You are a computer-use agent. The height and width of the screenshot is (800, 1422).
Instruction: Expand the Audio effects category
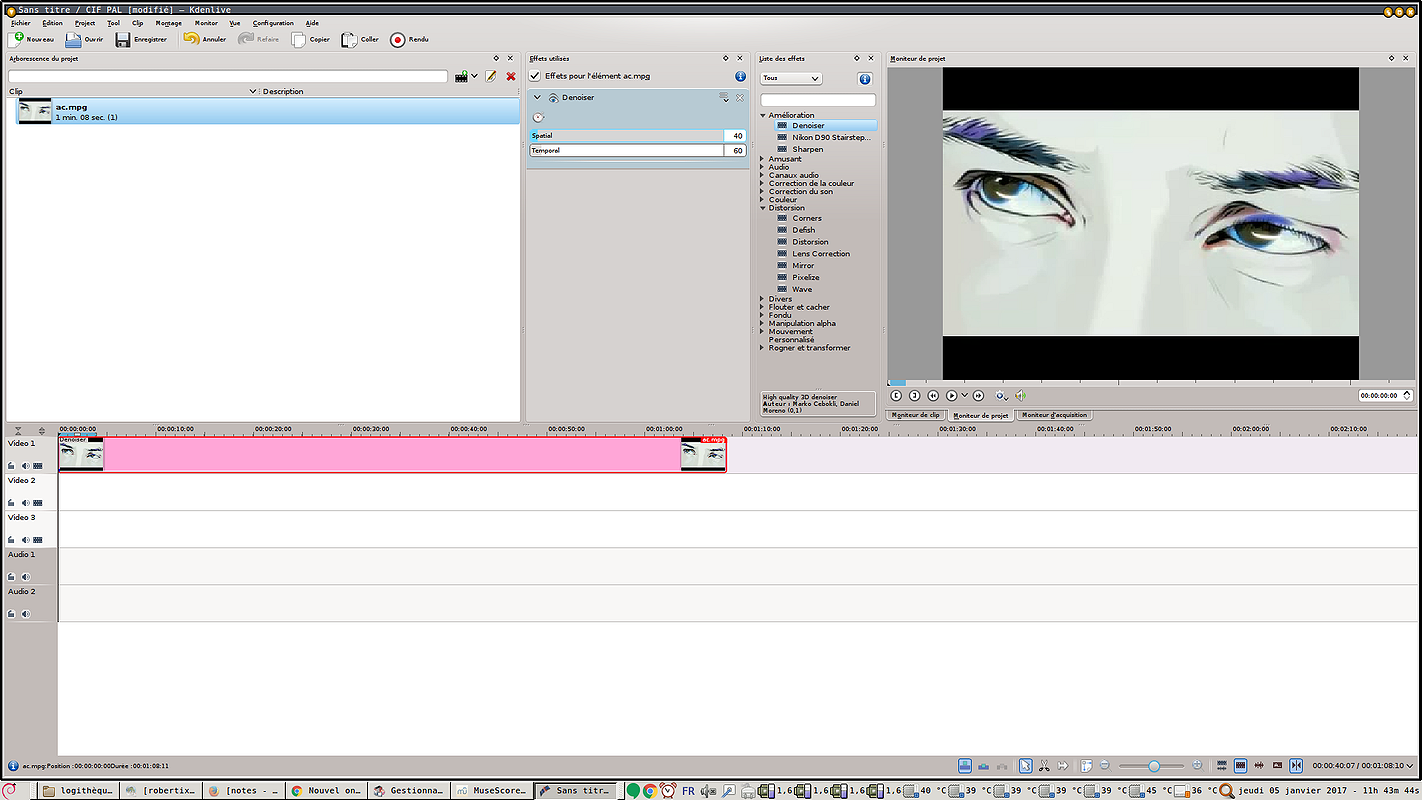pyautogui.click(x=763, y=167)
